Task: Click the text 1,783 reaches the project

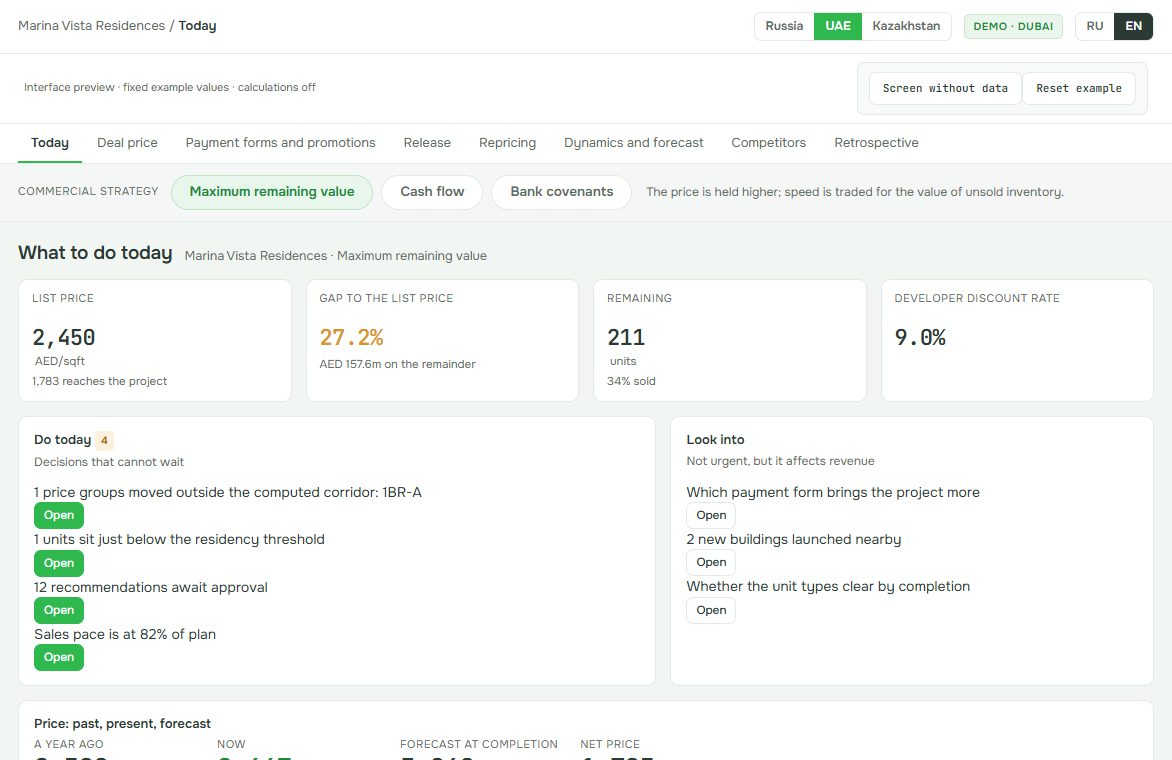Action: click(99, 381)
